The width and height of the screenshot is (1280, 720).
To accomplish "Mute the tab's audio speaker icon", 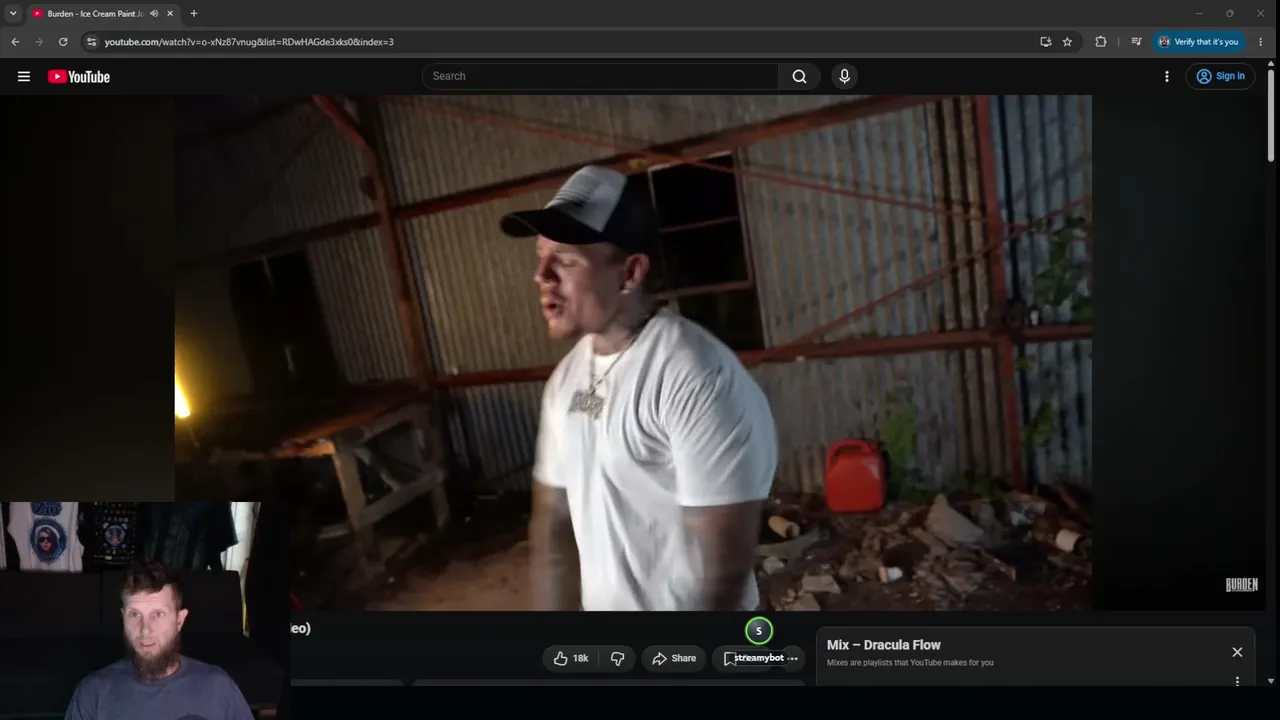I will point(154,14).
